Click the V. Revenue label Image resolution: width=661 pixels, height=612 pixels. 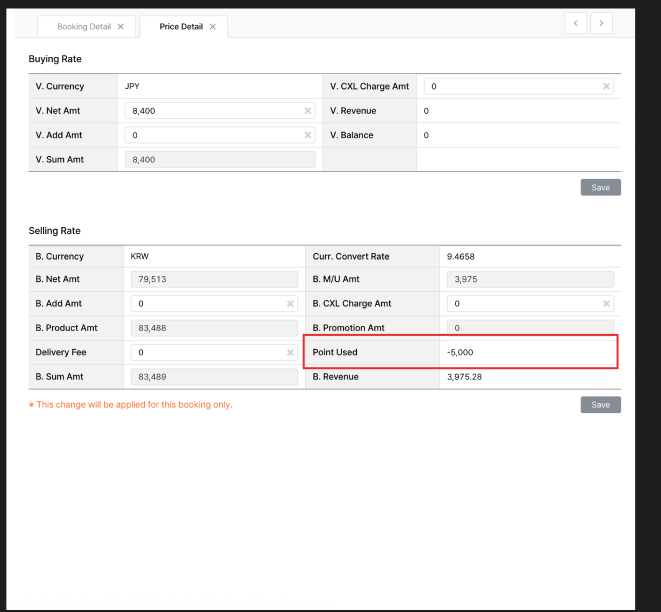point(353,111)
